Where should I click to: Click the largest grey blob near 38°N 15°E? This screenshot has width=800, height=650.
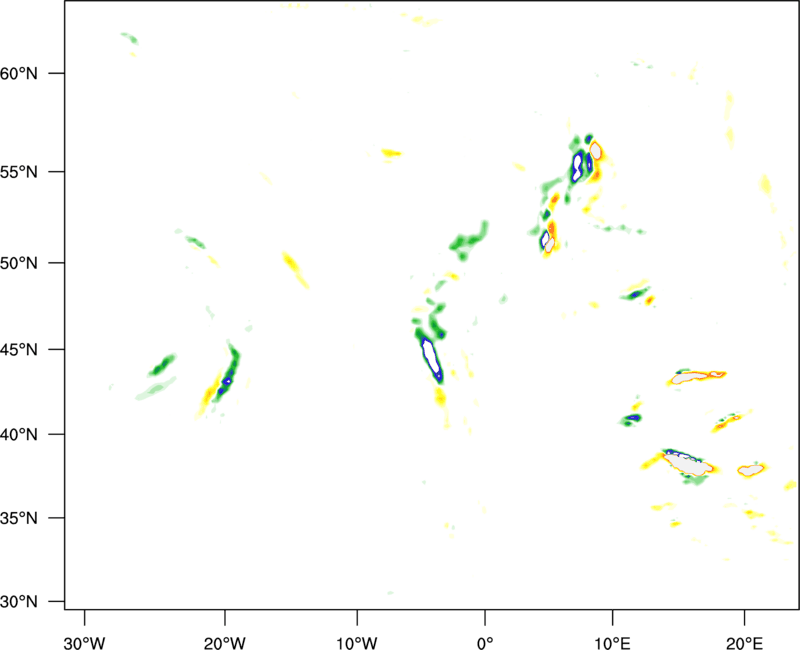coord(688,463)
